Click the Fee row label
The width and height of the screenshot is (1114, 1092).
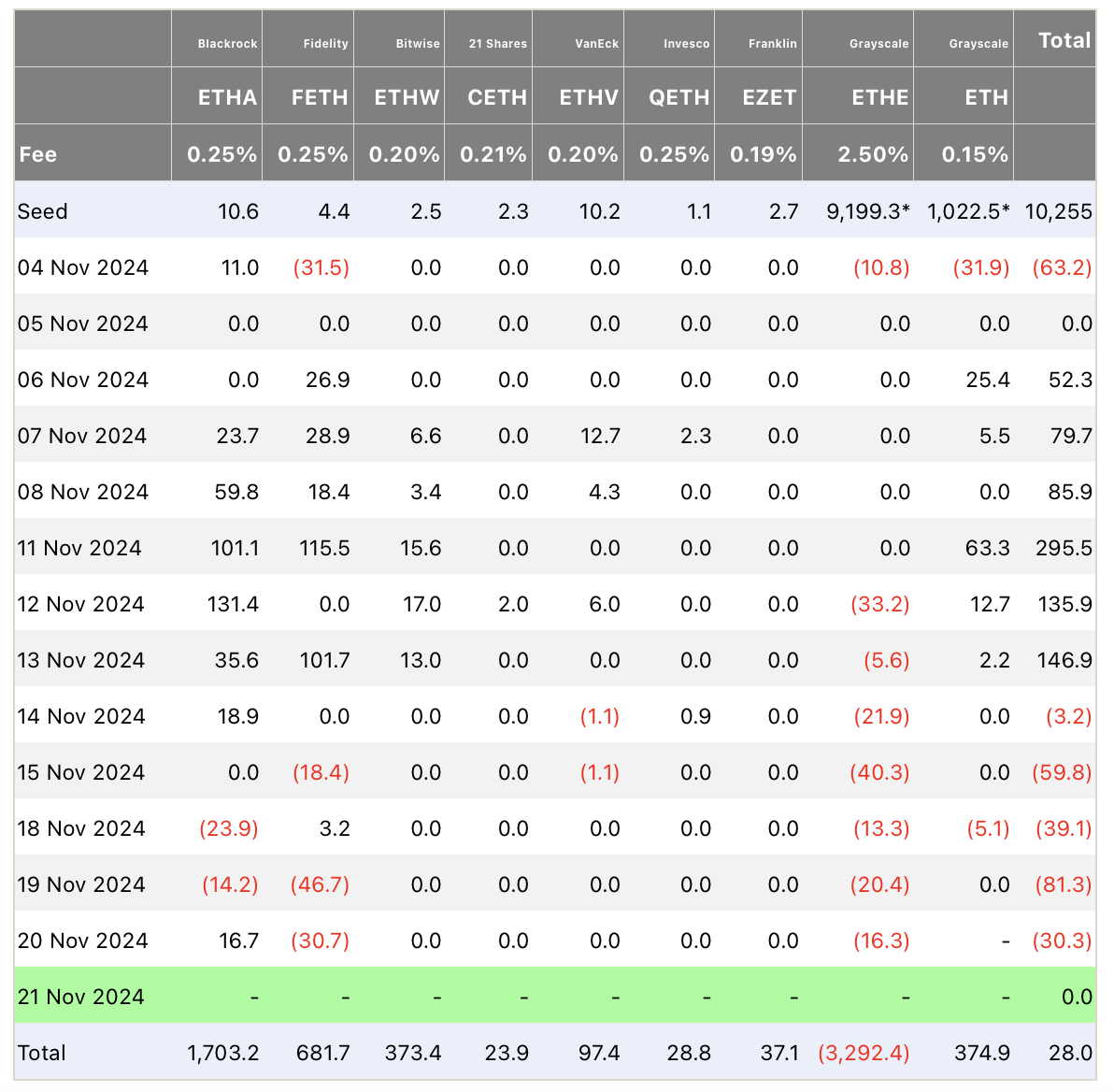(37, 154)
